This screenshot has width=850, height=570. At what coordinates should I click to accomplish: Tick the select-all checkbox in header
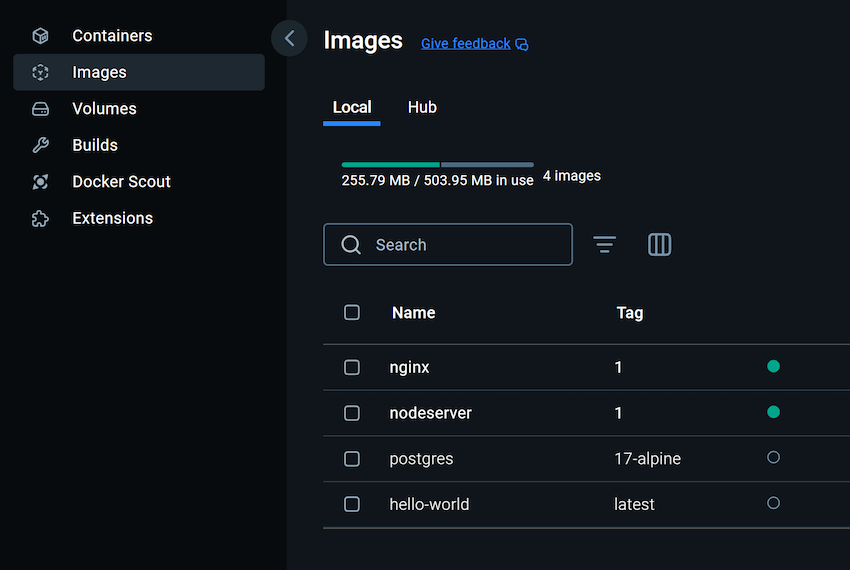(x=352, y=312)
